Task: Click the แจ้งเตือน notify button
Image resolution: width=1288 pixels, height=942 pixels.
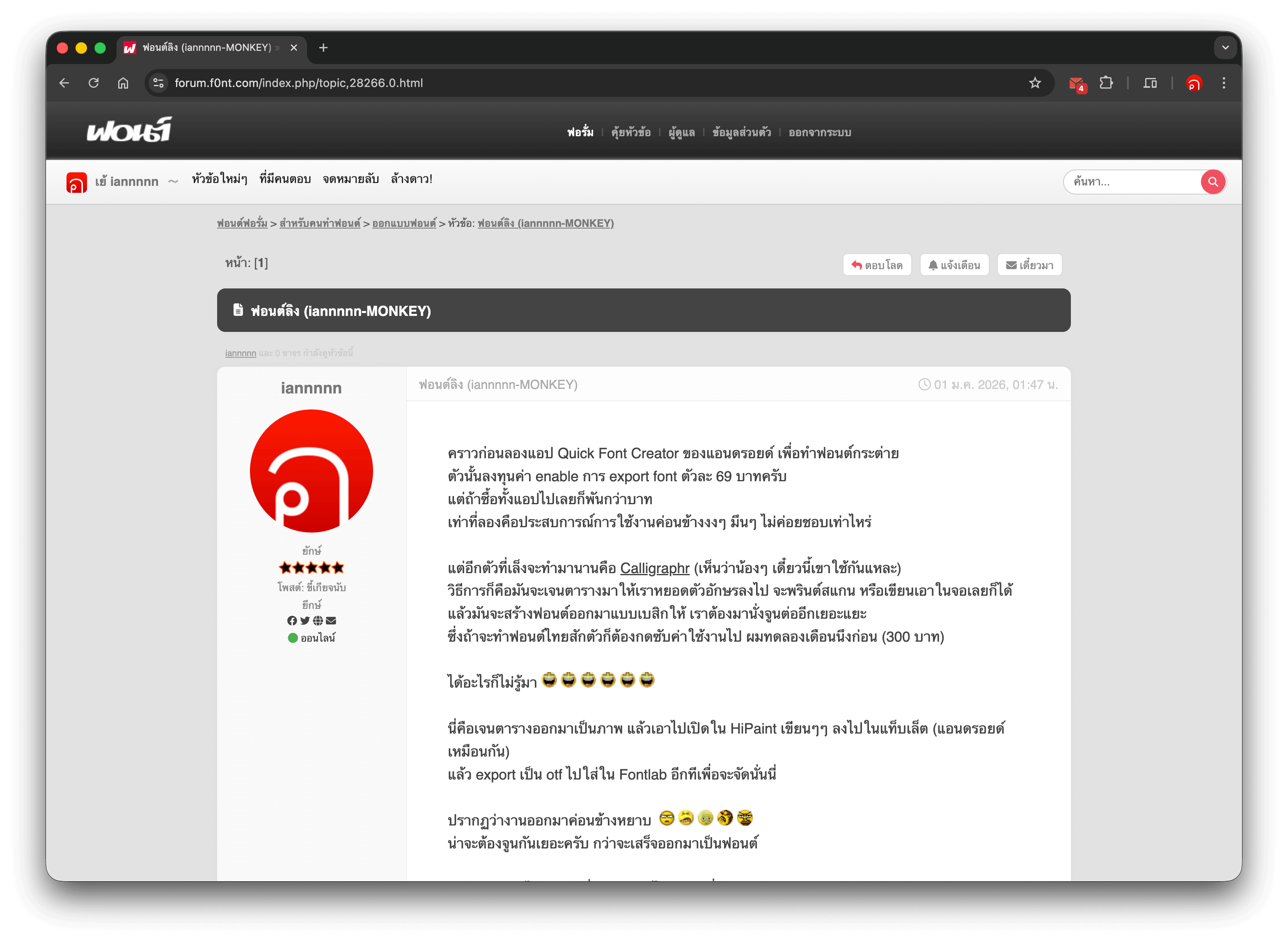Action: [954, 265]
